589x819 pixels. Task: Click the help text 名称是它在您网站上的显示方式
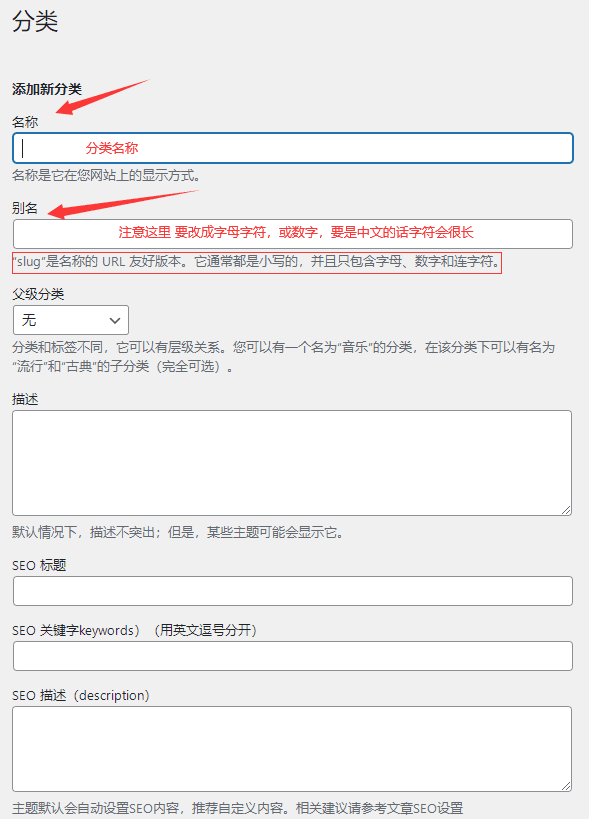pos(107,176)
